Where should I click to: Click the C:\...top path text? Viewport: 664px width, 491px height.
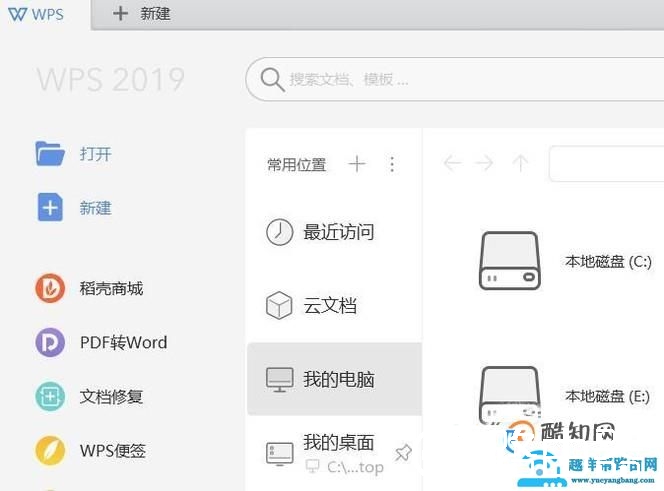(355, 467)
